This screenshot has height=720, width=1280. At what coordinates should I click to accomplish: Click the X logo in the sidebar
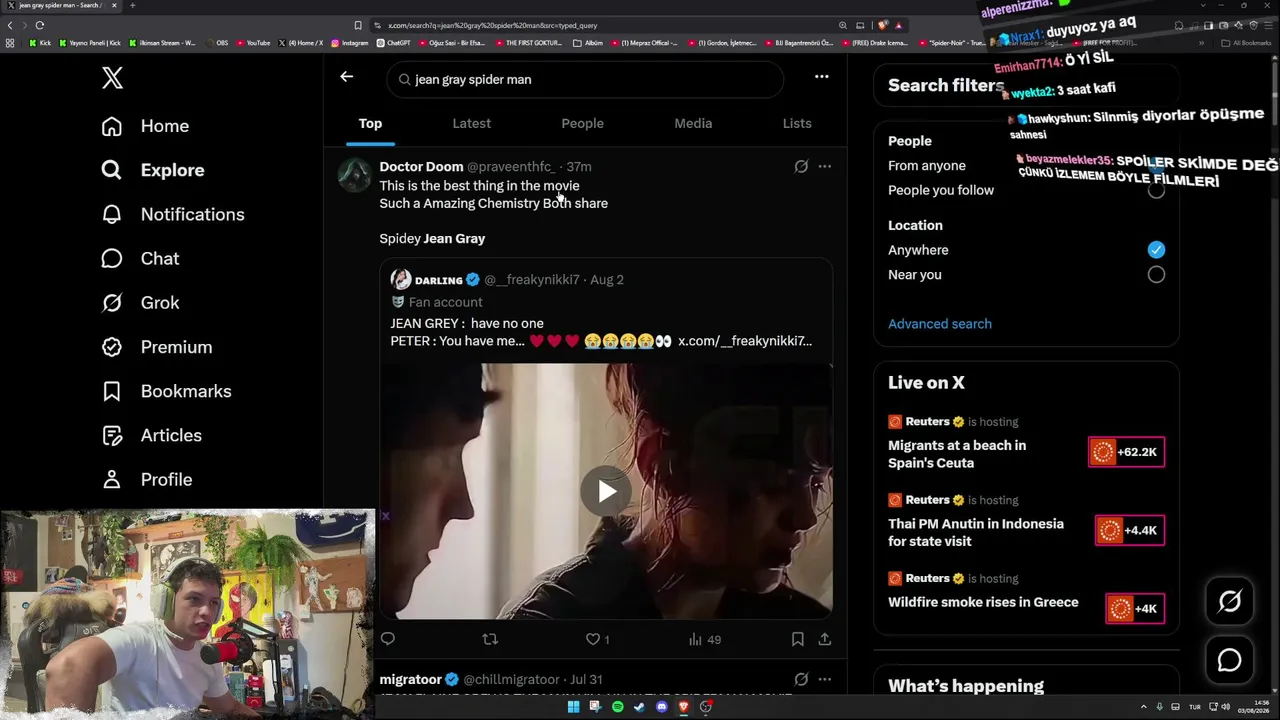pyautogui.click(x=112, y=78)
